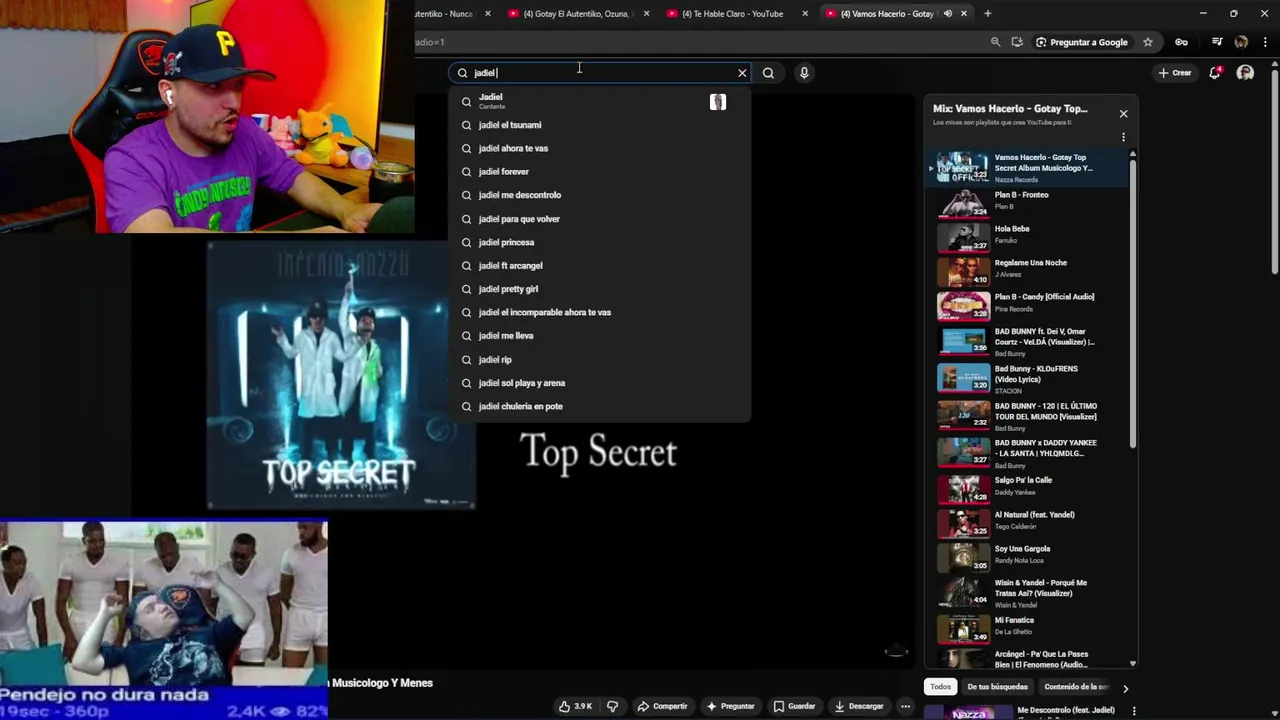Start voice search with the microphone
This screenshot has height=720, width=1280.
(x=804, y=73)
